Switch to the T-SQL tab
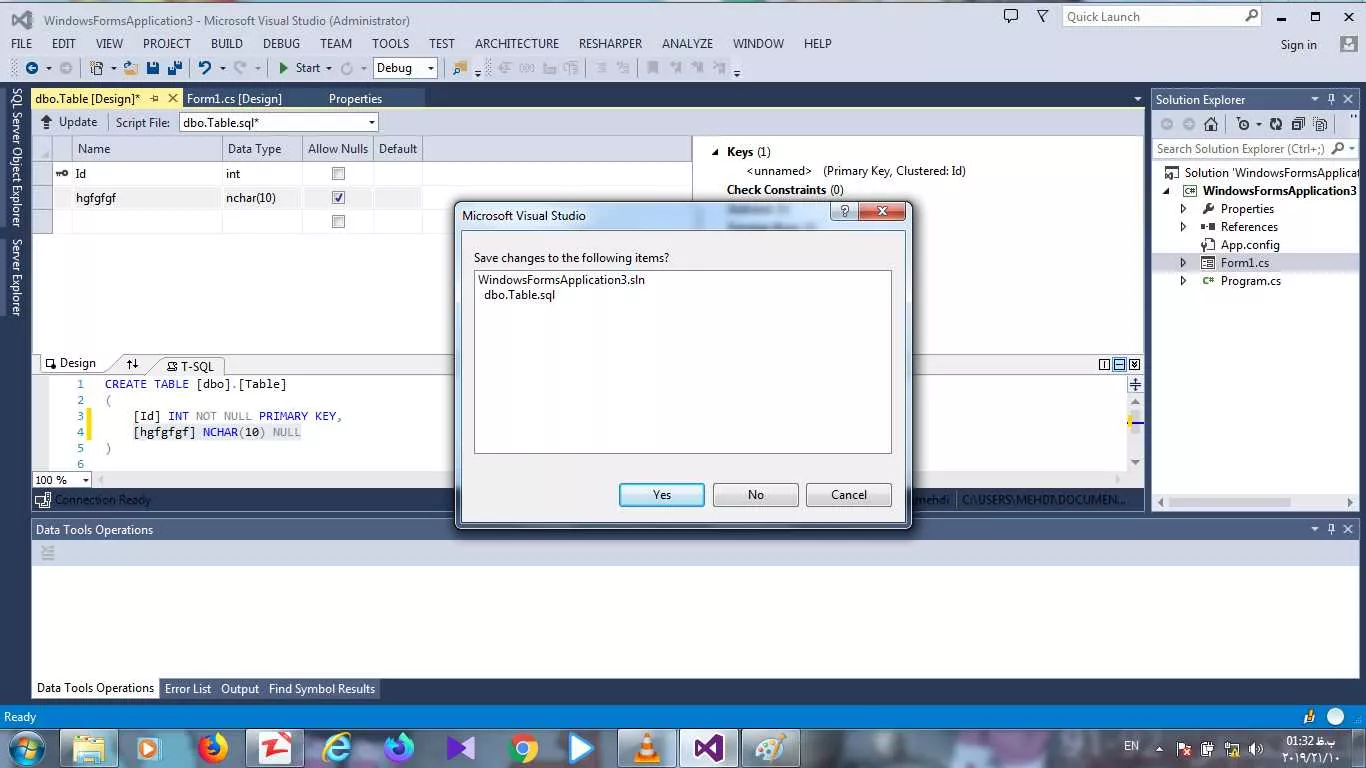Viewport: 1366px width, 768px height. click(x=189, y=366)
